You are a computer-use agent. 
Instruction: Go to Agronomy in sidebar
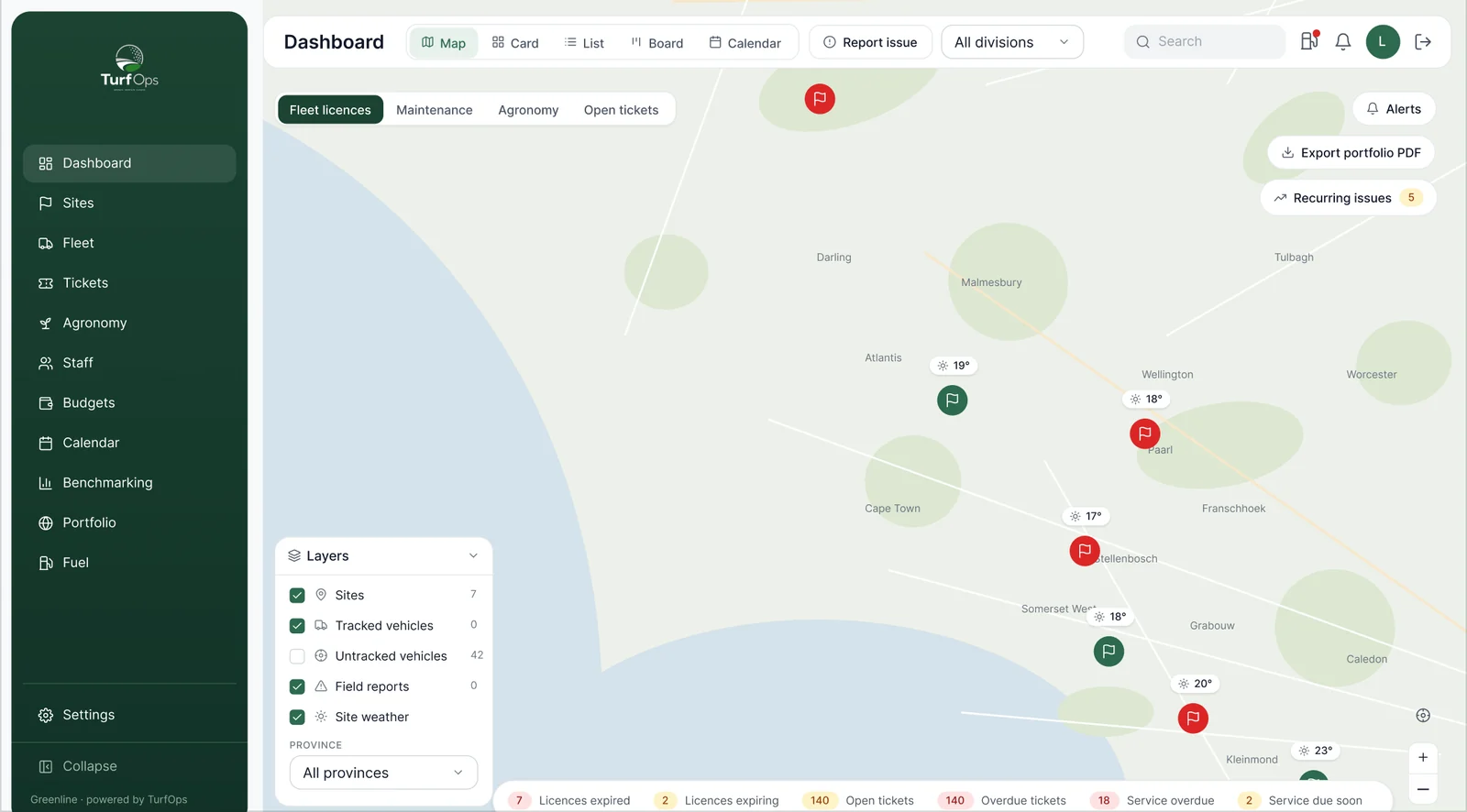click(129, 323)
